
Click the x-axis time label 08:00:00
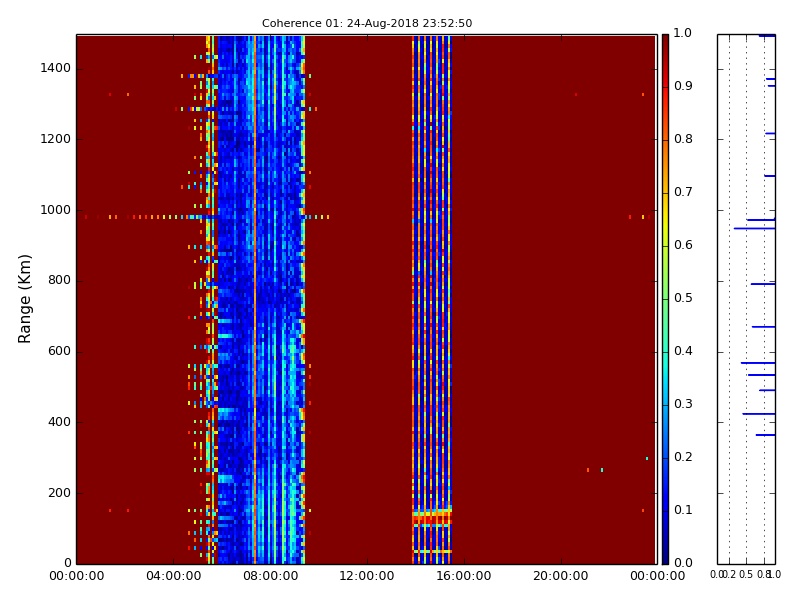[x=270, y=577]
